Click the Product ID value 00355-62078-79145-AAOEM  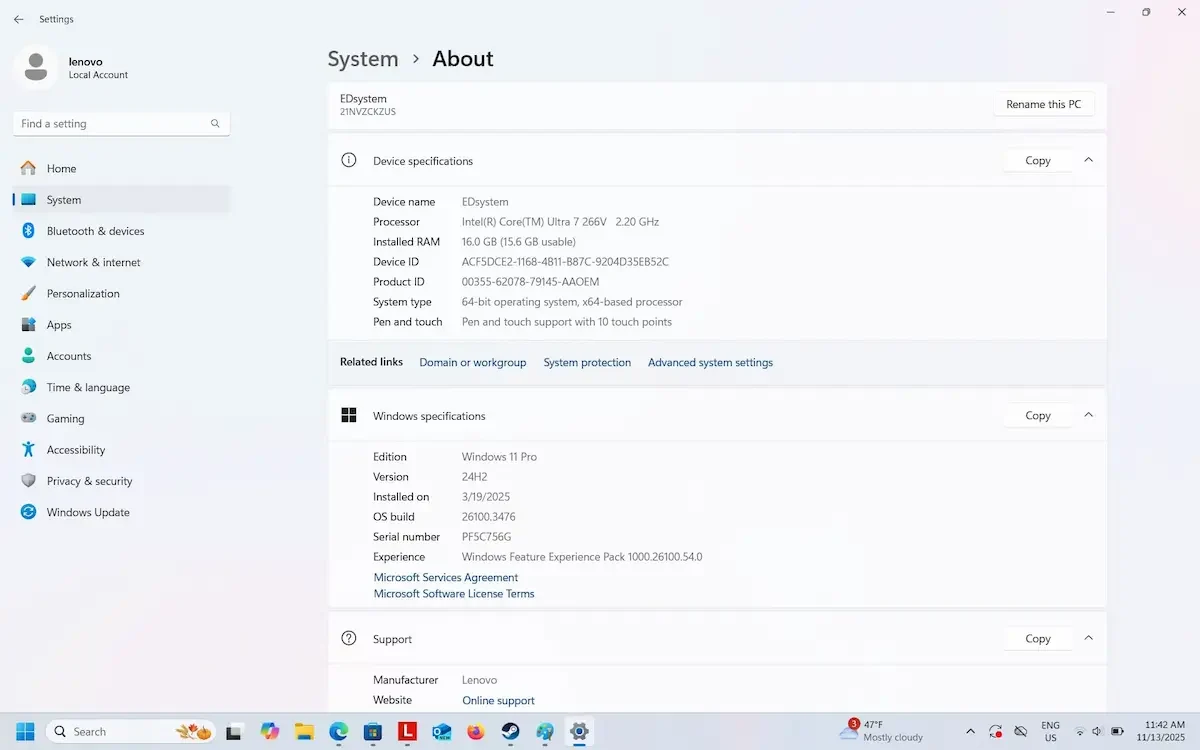tap(530, 282)
